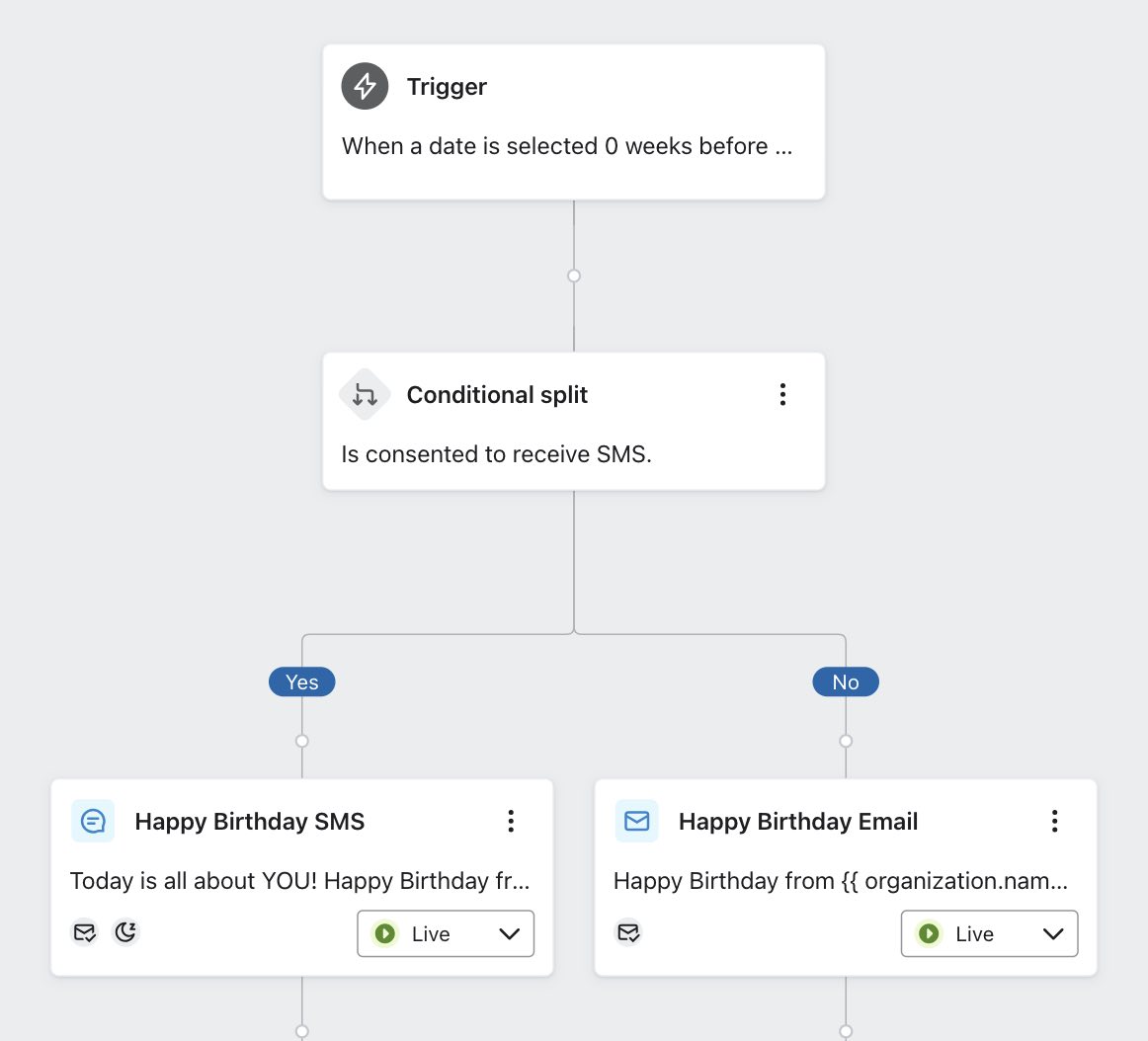This screenshot has height=1041, width=1148.
Task: Click the green Live status circle on the SMS card
Action: coord(384,933)
